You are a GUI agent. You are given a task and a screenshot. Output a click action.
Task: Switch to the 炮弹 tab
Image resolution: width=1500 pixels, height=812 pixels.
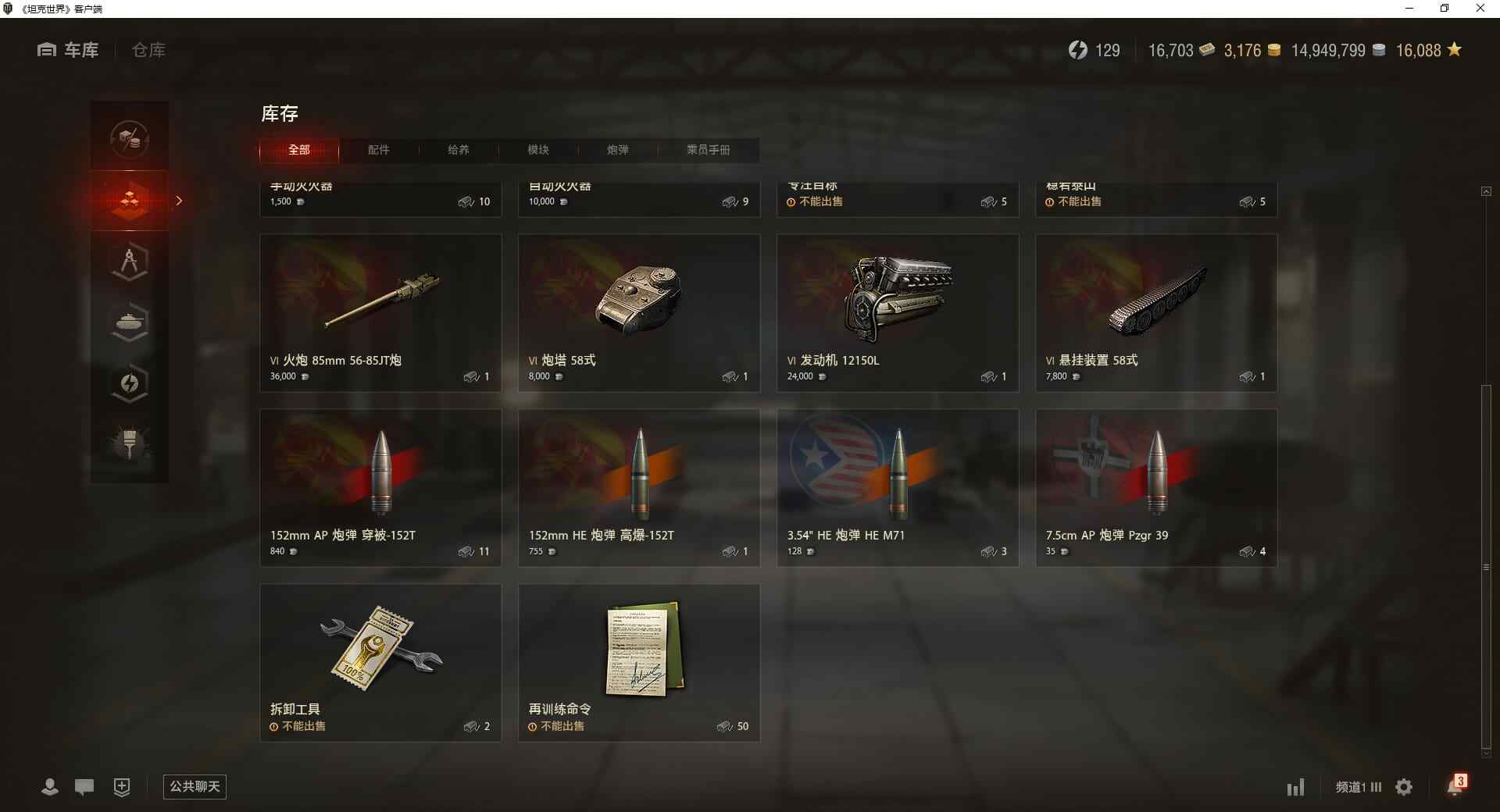point(617,150)
